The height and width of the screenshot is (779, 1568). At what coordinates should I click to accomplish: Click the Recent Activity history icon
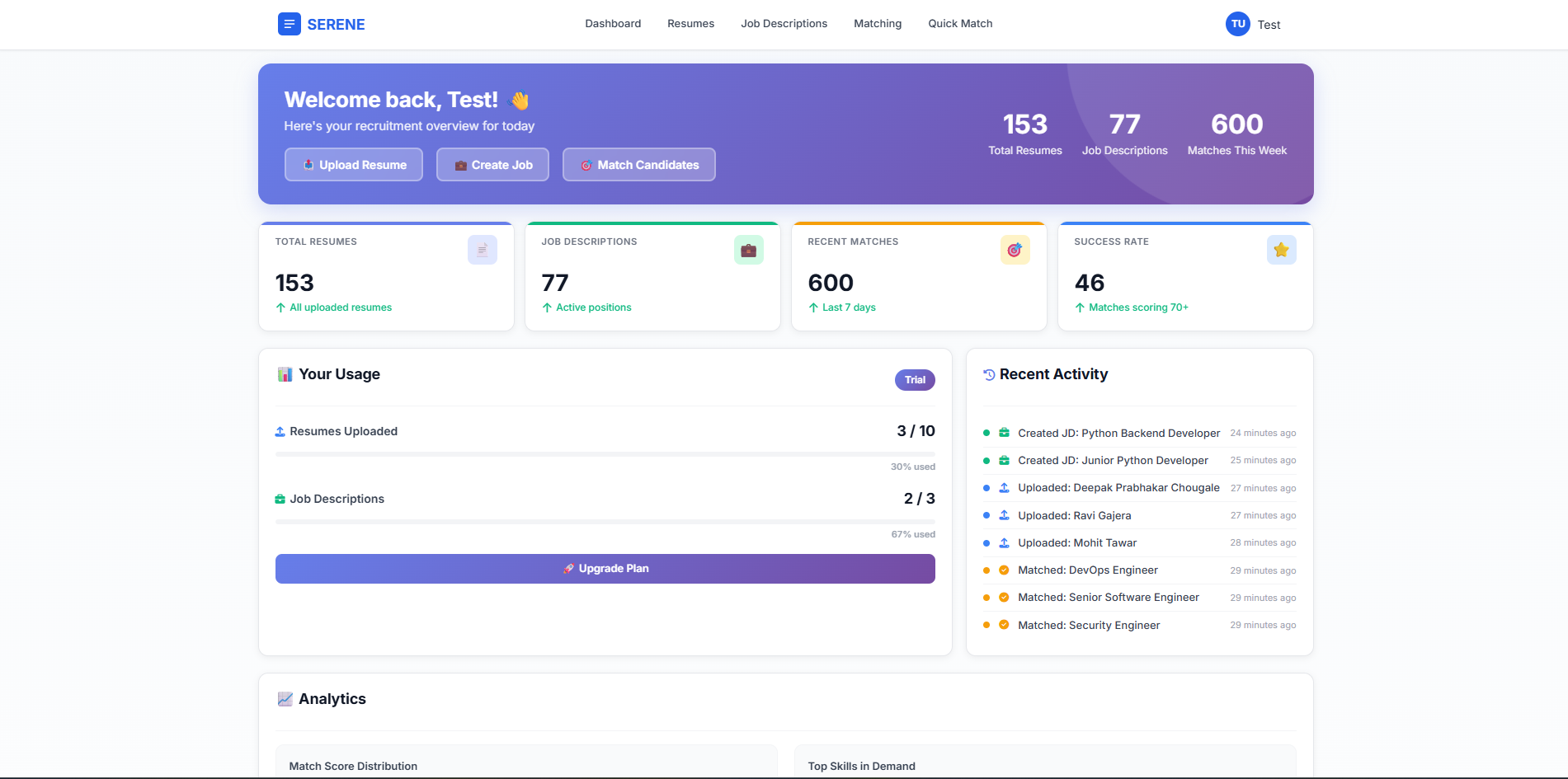click(989, 374)
